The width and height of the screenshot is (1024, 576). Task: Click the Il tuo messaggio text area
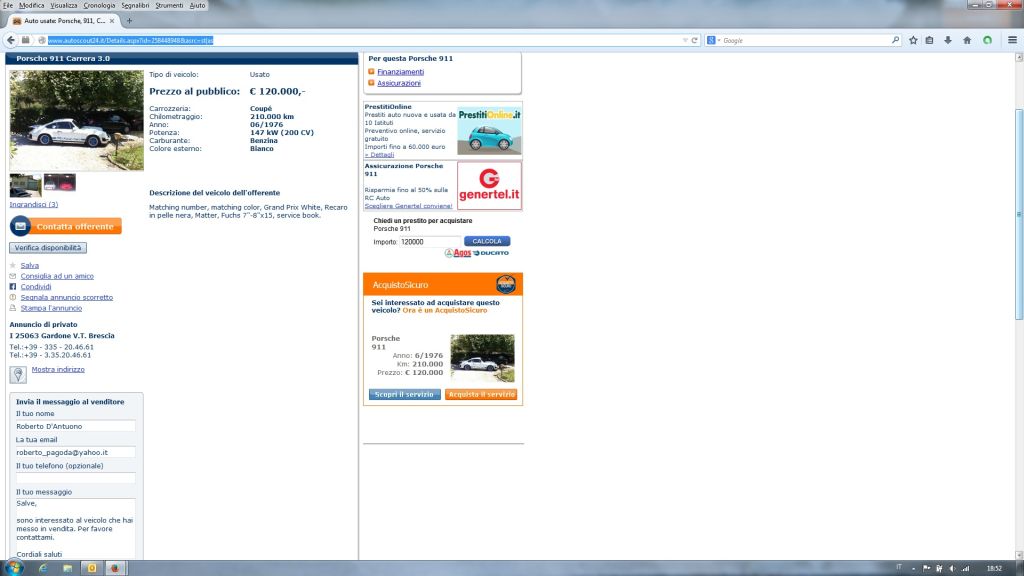[x=75, y=529]
